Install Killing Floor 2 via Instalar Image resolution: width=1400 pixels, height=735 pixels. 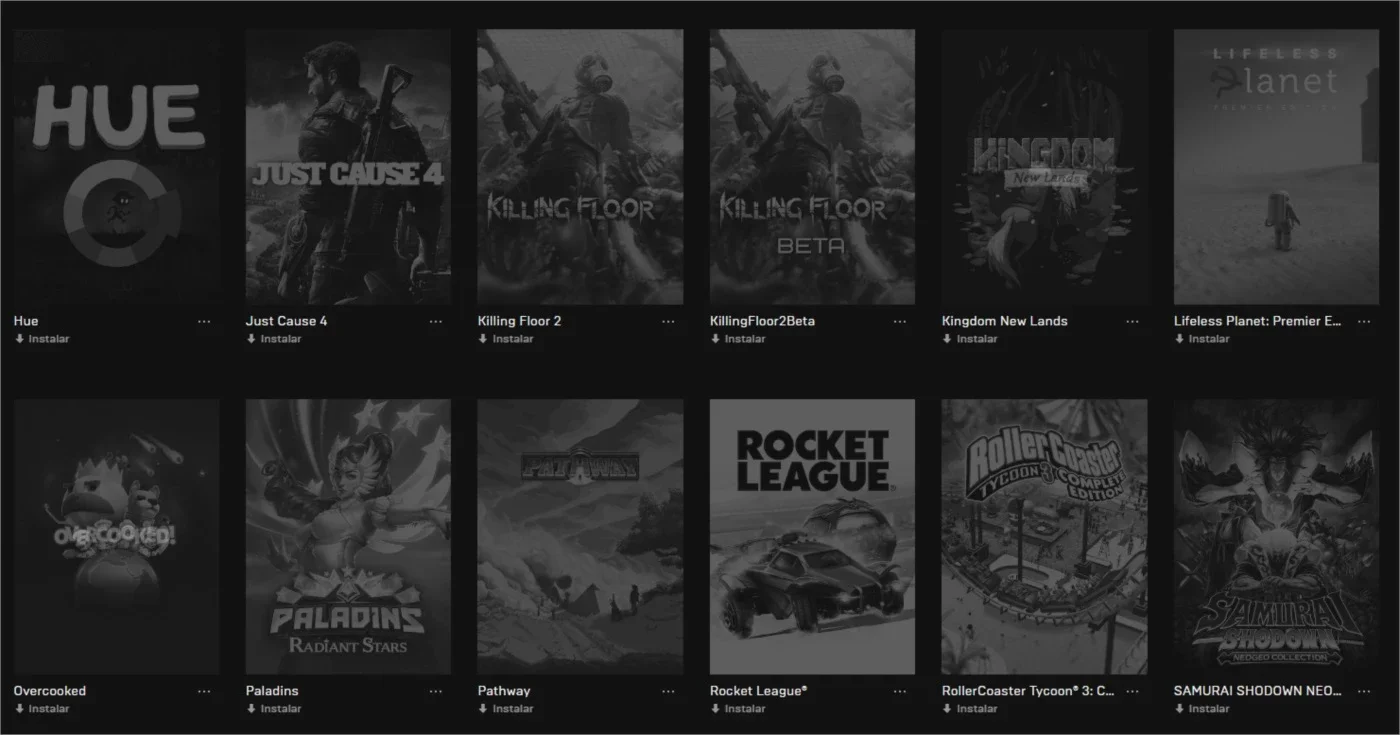point(506,339)
